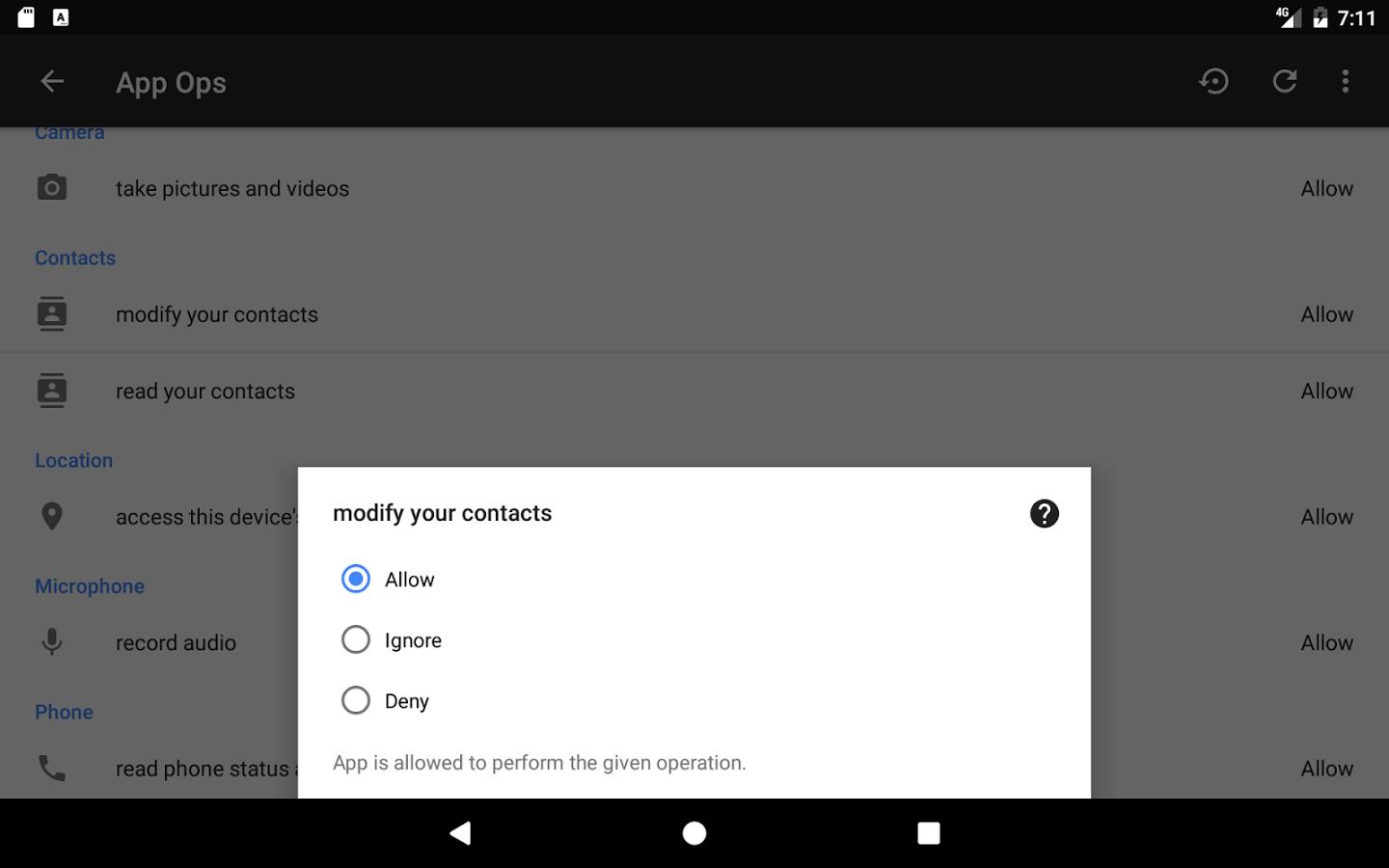
Task: Select the Ignore radio button
Action: pyautogui.click(x=356, y=639)
